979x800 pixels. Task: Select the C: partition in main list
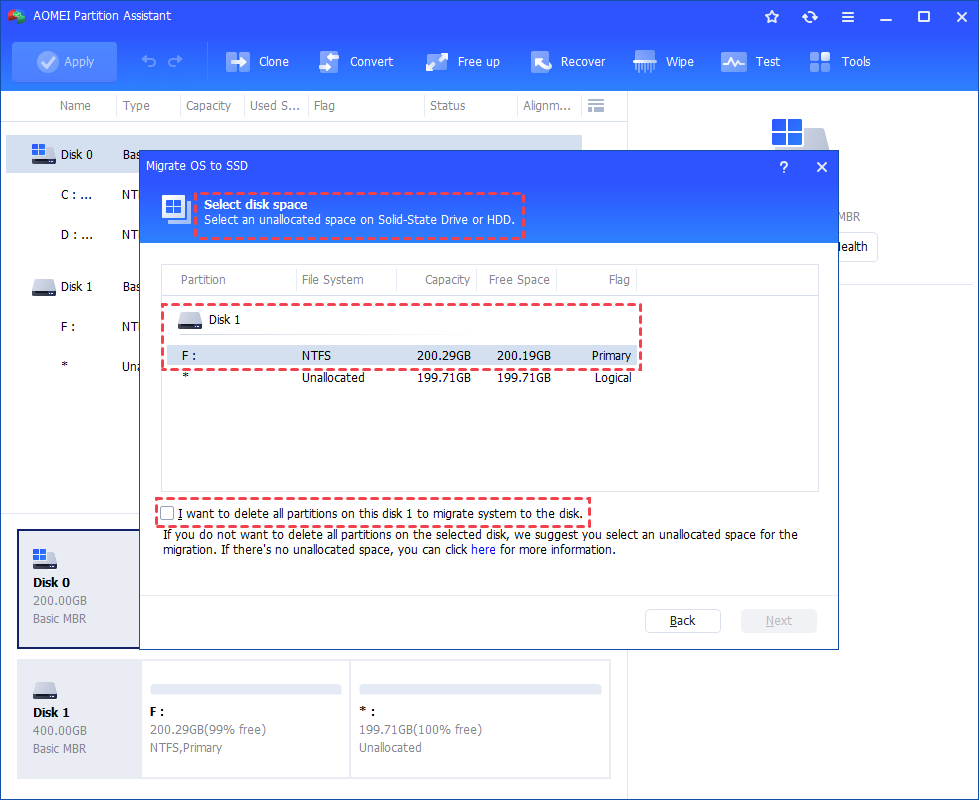click(76, 195)
